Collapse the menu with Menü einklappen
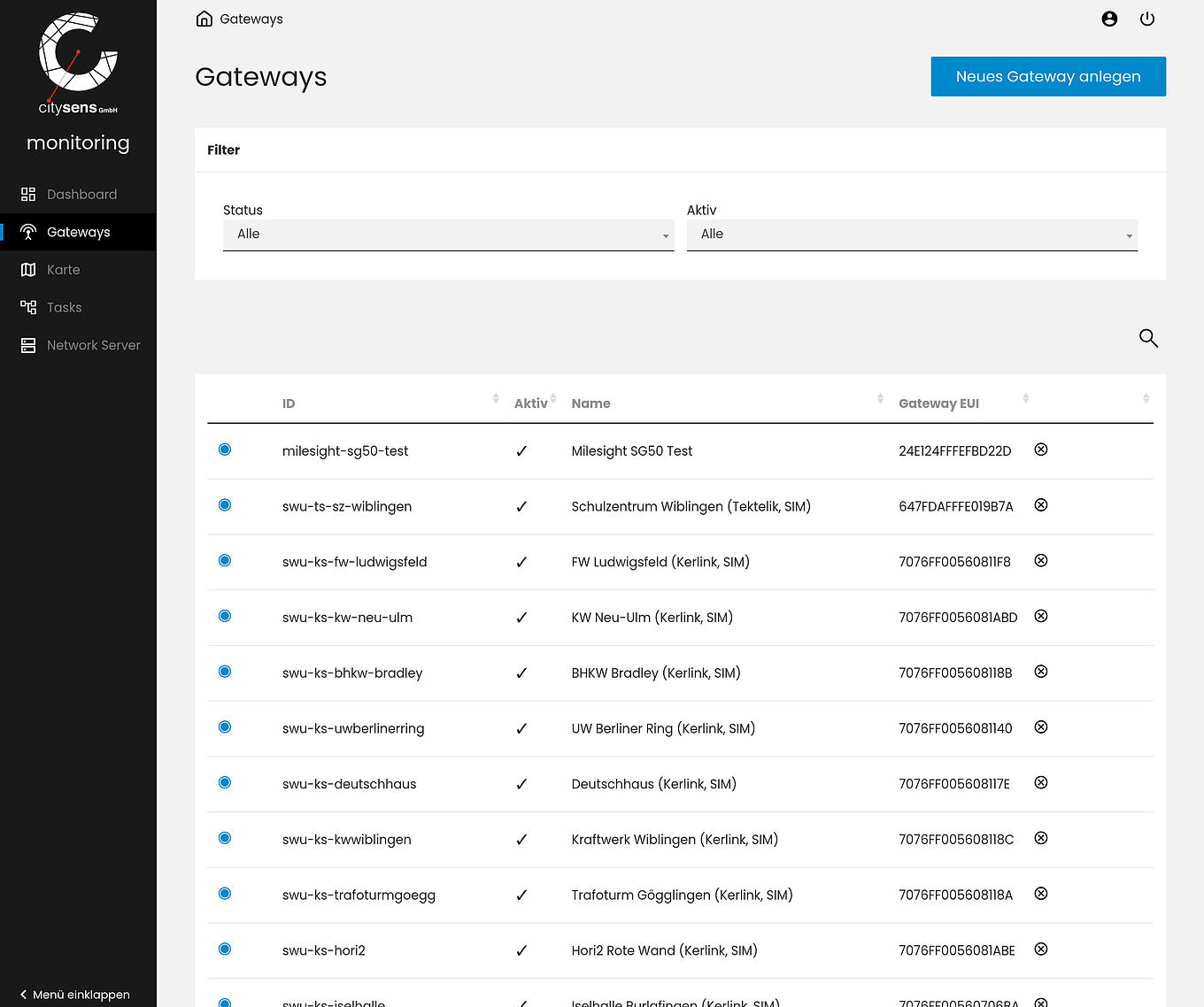Image resolution: width=1204 pixels, height=1007 pixels. (x=73, y=995)
